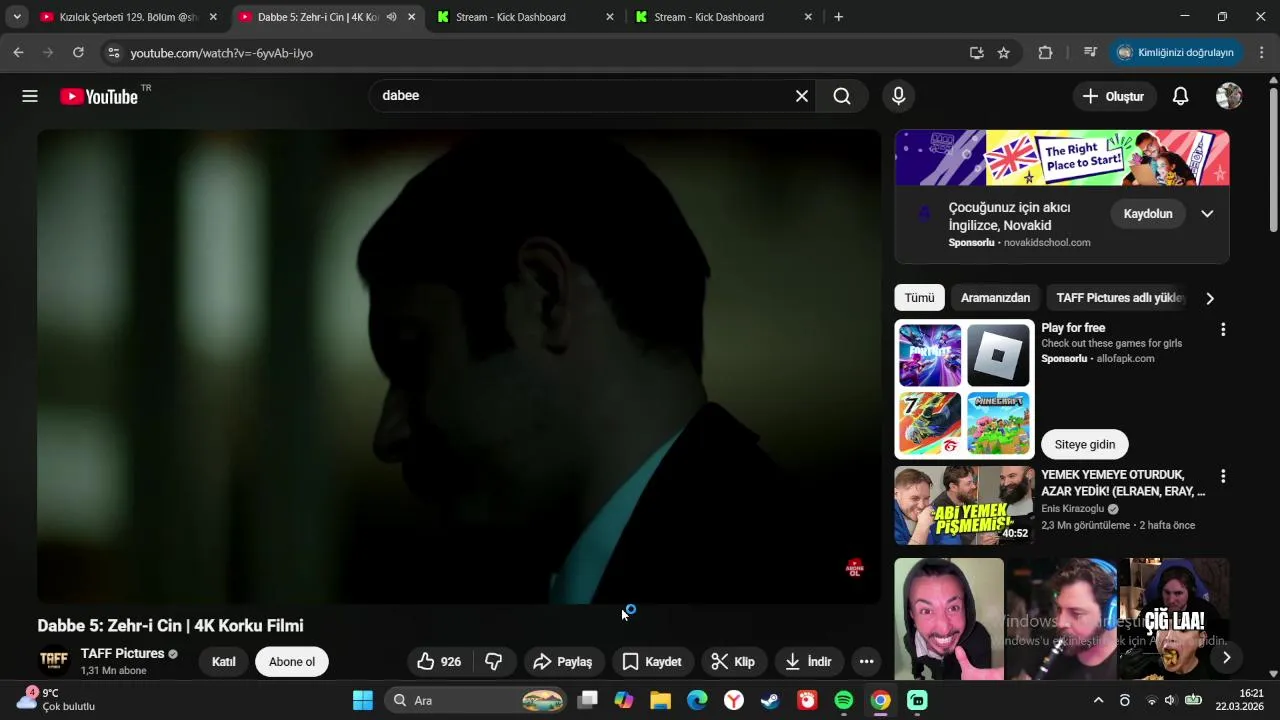Viewport: 1280px width, 720px height.
Task: Open Chrome media controls icon
Action: click(1090, 53)
